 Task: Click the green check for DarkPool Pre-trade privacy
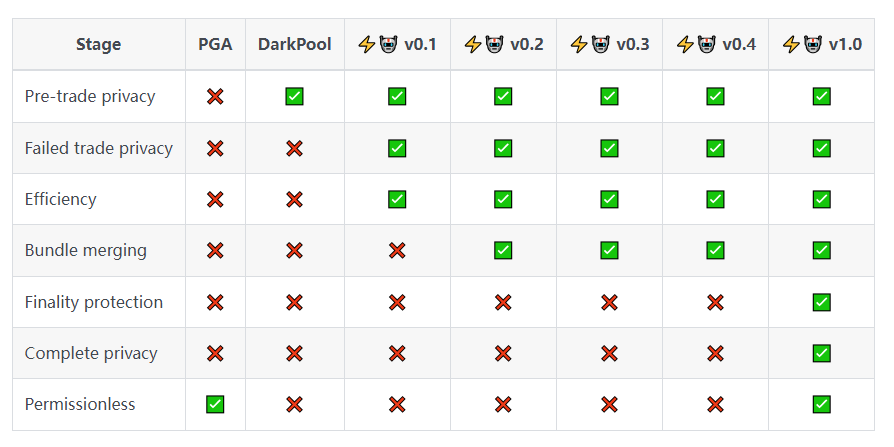point(294,97)
